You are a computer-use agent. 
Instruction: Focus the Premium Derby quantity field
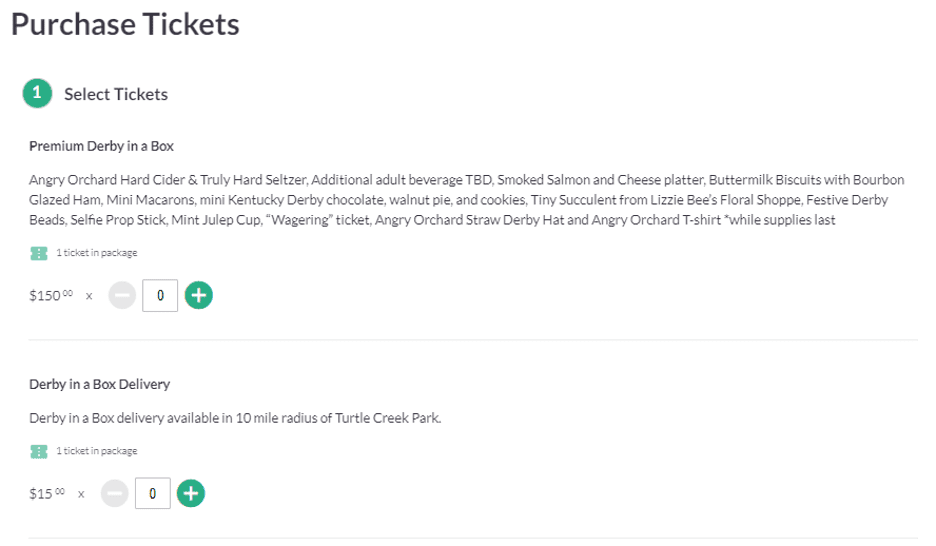(160, 295)
